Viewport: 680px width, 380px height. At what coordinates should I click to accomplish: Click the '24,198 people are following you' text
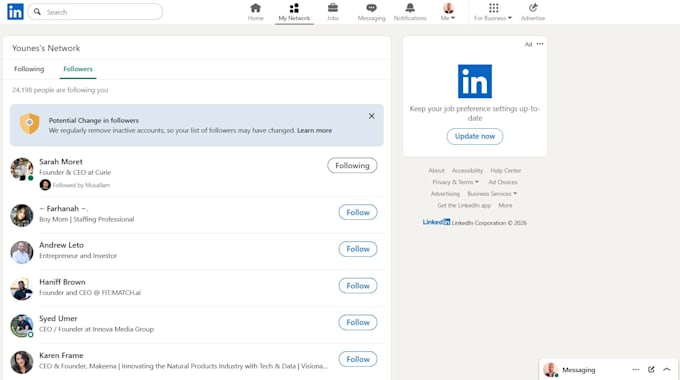[60, 90]
